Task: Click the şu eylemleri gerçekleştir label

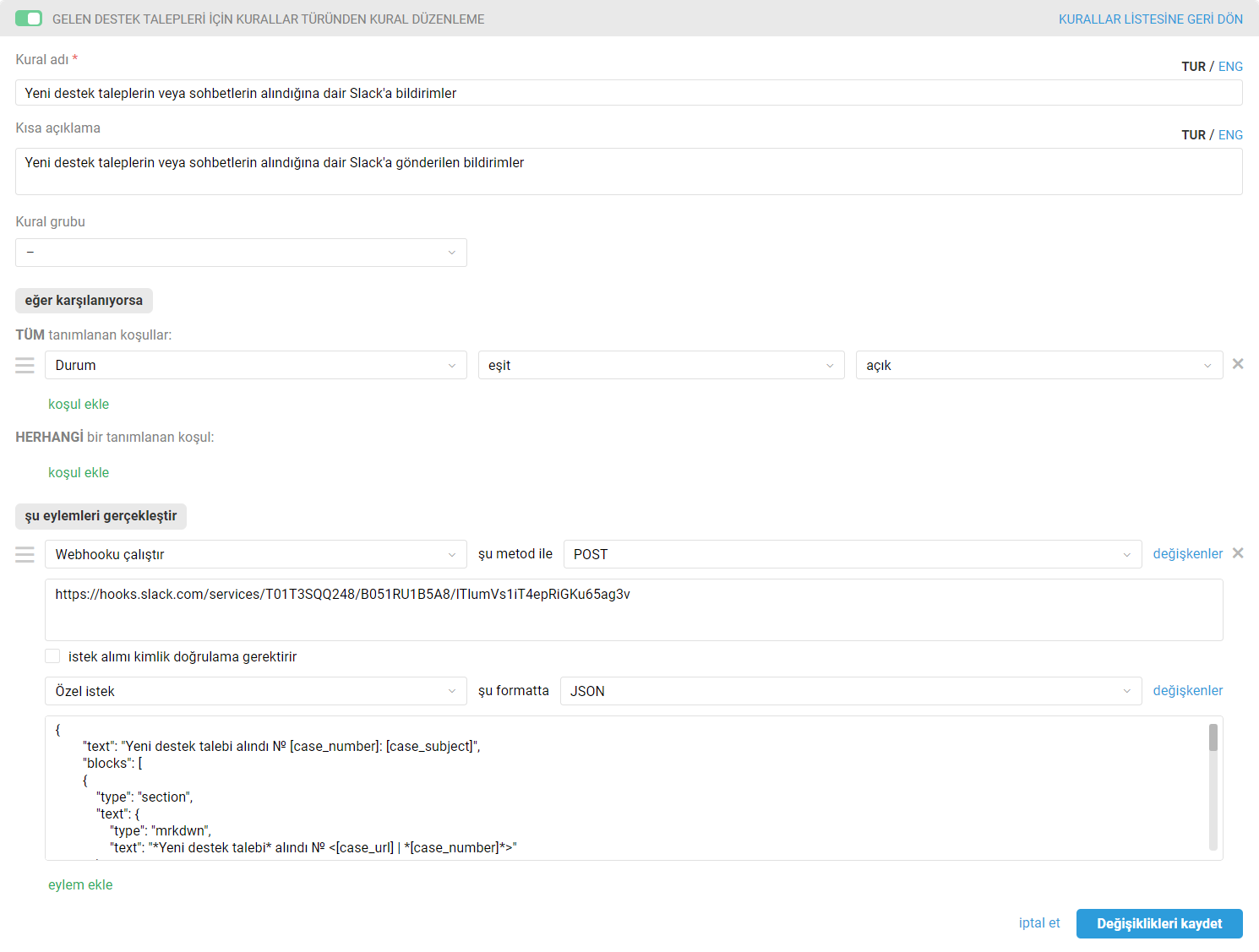Action: (x=101, y=516)
